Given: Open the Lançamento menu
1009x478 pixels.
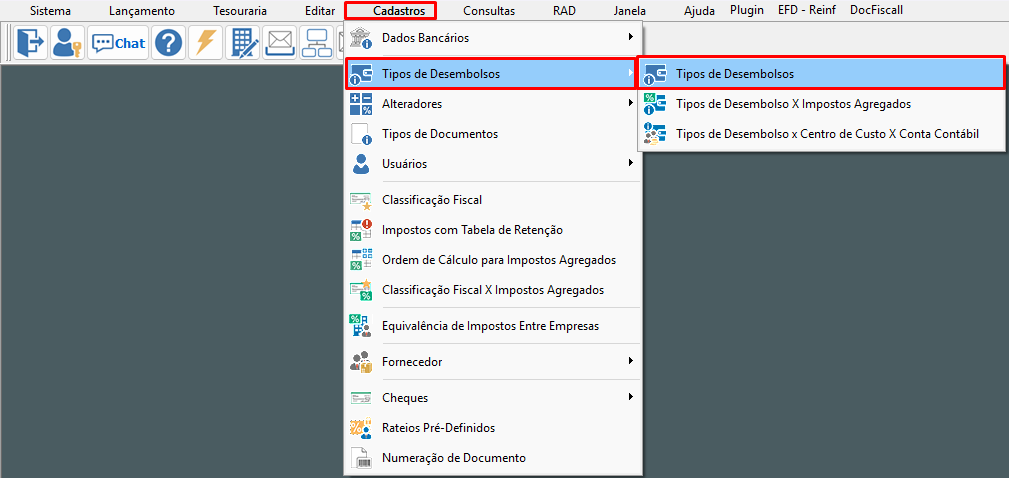Looking at the screenshot, I should coord(142,10).
